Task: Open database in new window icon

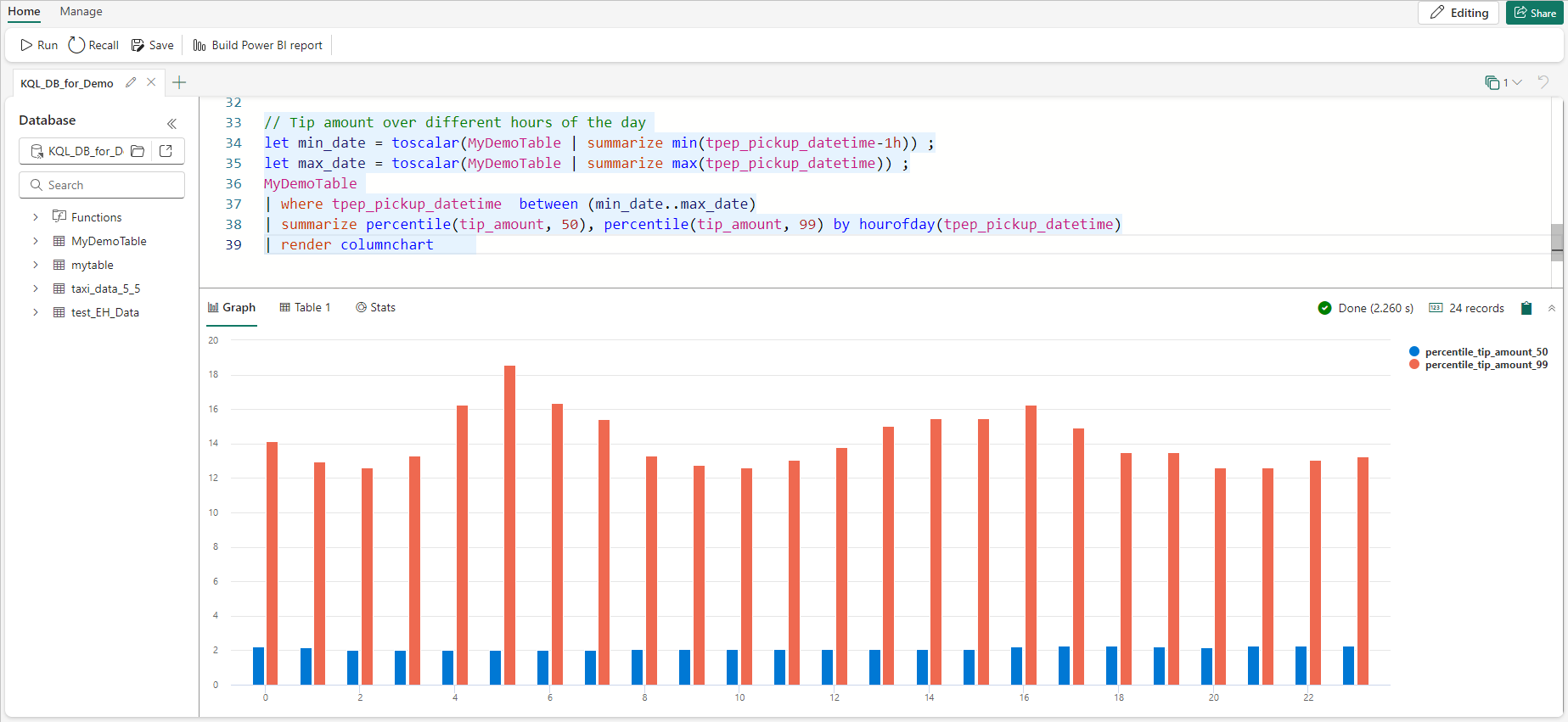Action: pyautogui.click(x=166, y=151)
